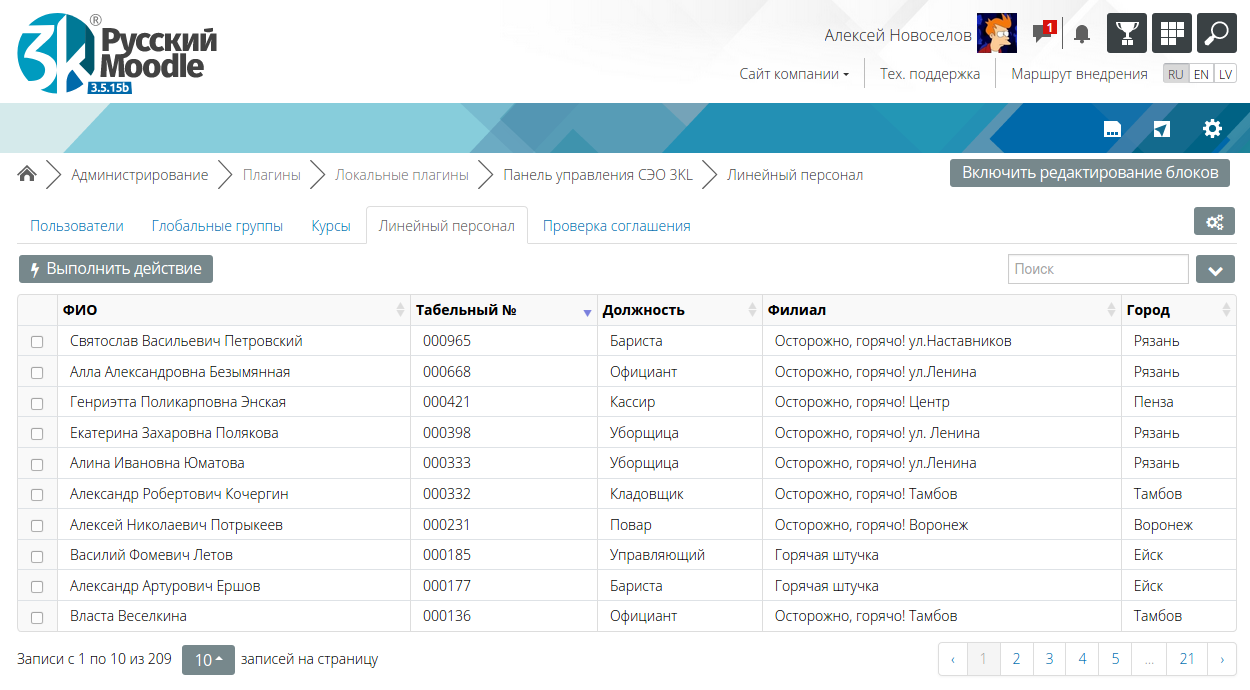Click the paper plane navigation icon
Screen dimensions: 1250x690
(x=1161, y=128)
